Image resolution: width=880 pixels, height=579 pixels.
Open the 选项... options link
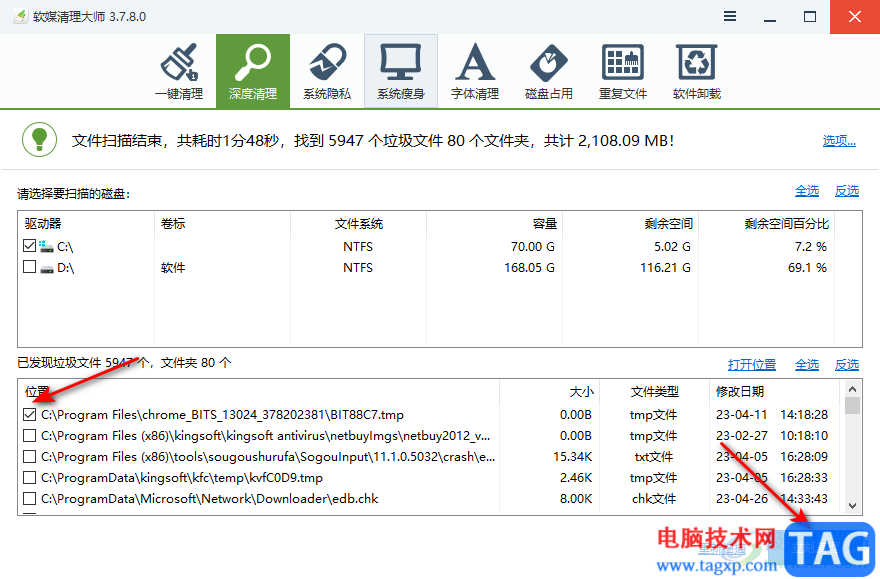coord(839,140)
